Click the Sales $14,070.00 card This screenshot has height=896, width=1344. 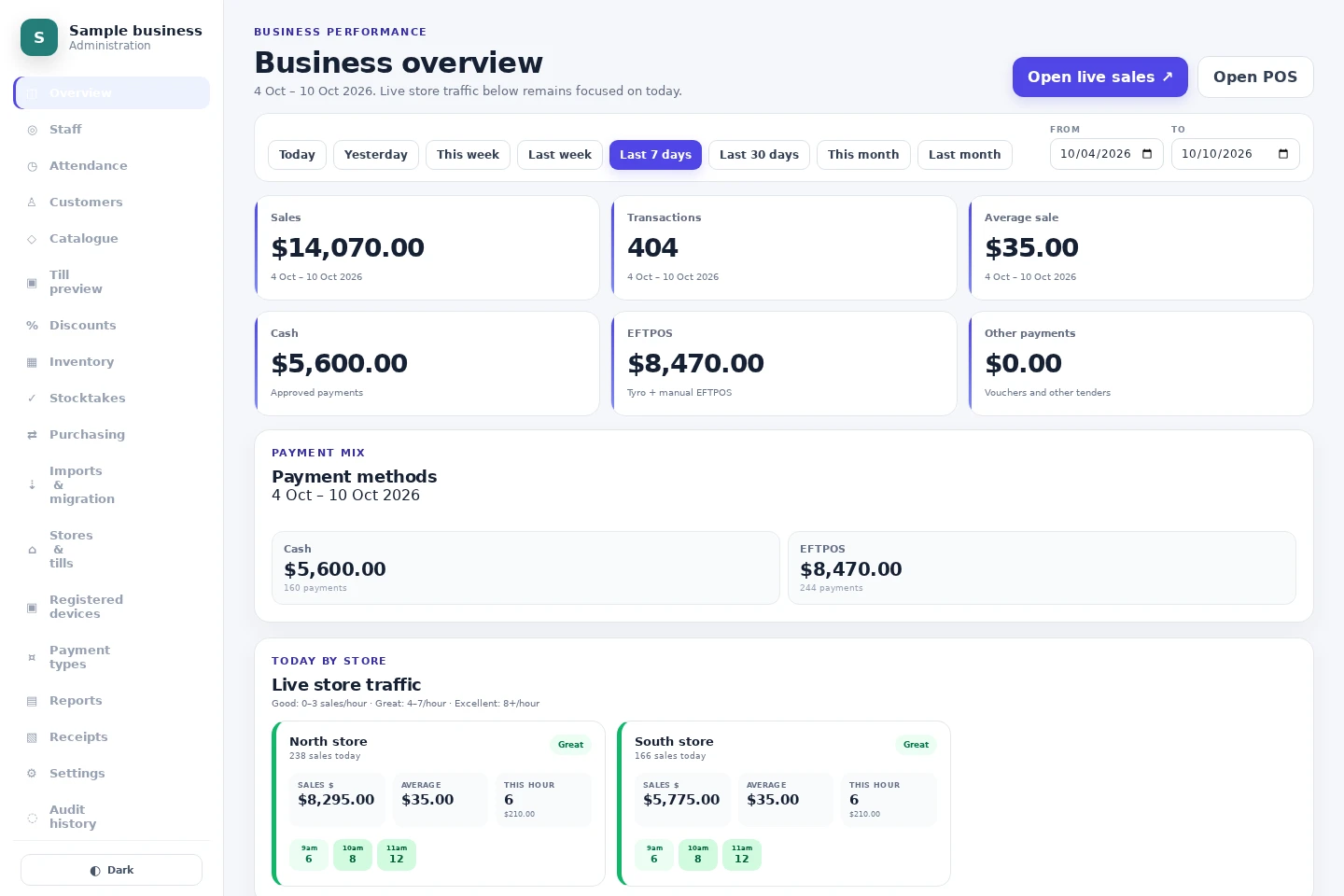[427, 247]
